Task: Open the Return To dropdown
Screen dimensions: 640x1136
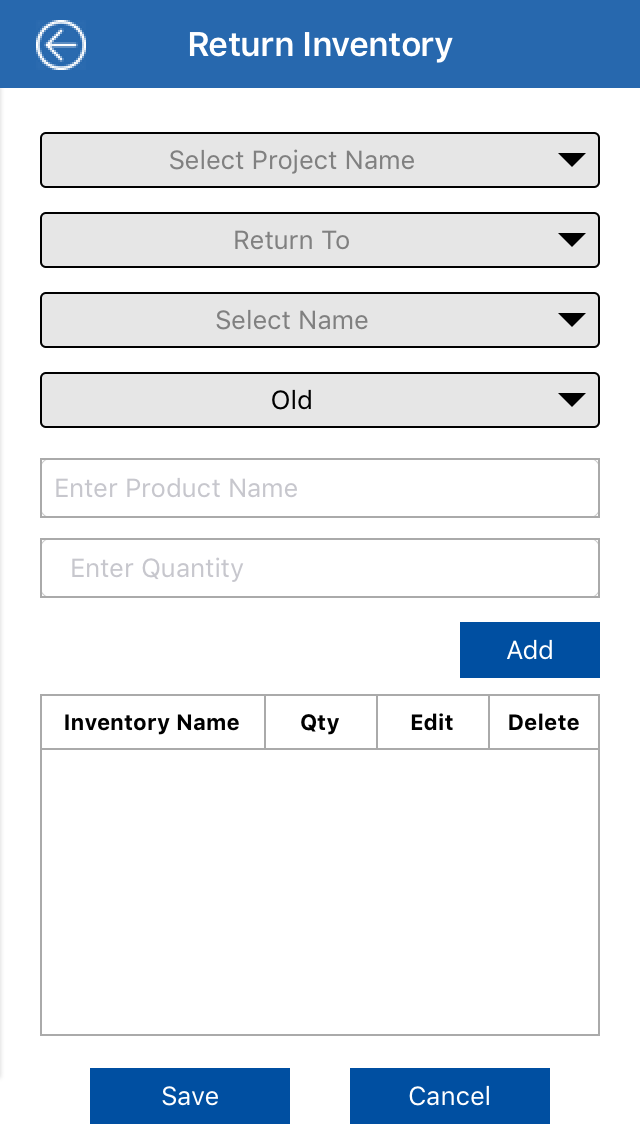Action: point(292,240)
